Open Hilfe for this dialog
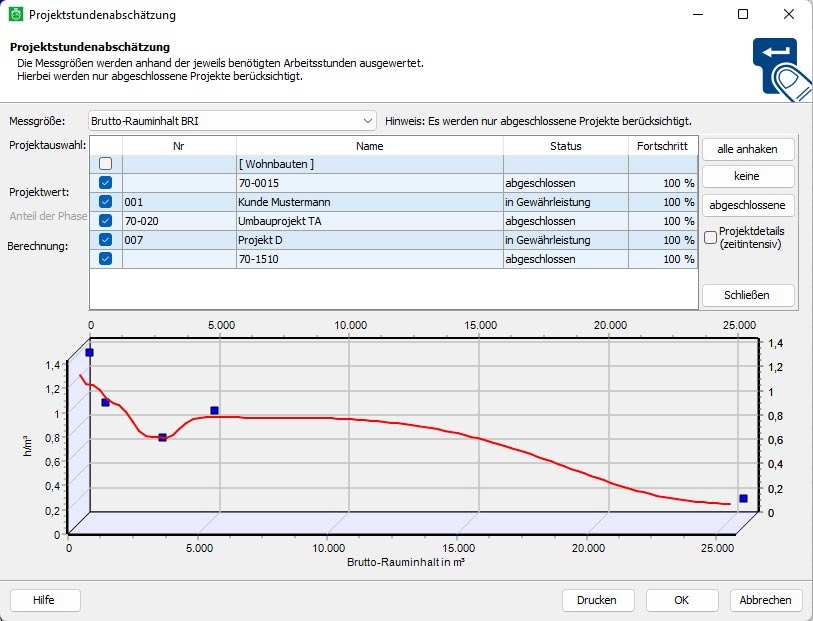813x621 pixels. [44, 600]
